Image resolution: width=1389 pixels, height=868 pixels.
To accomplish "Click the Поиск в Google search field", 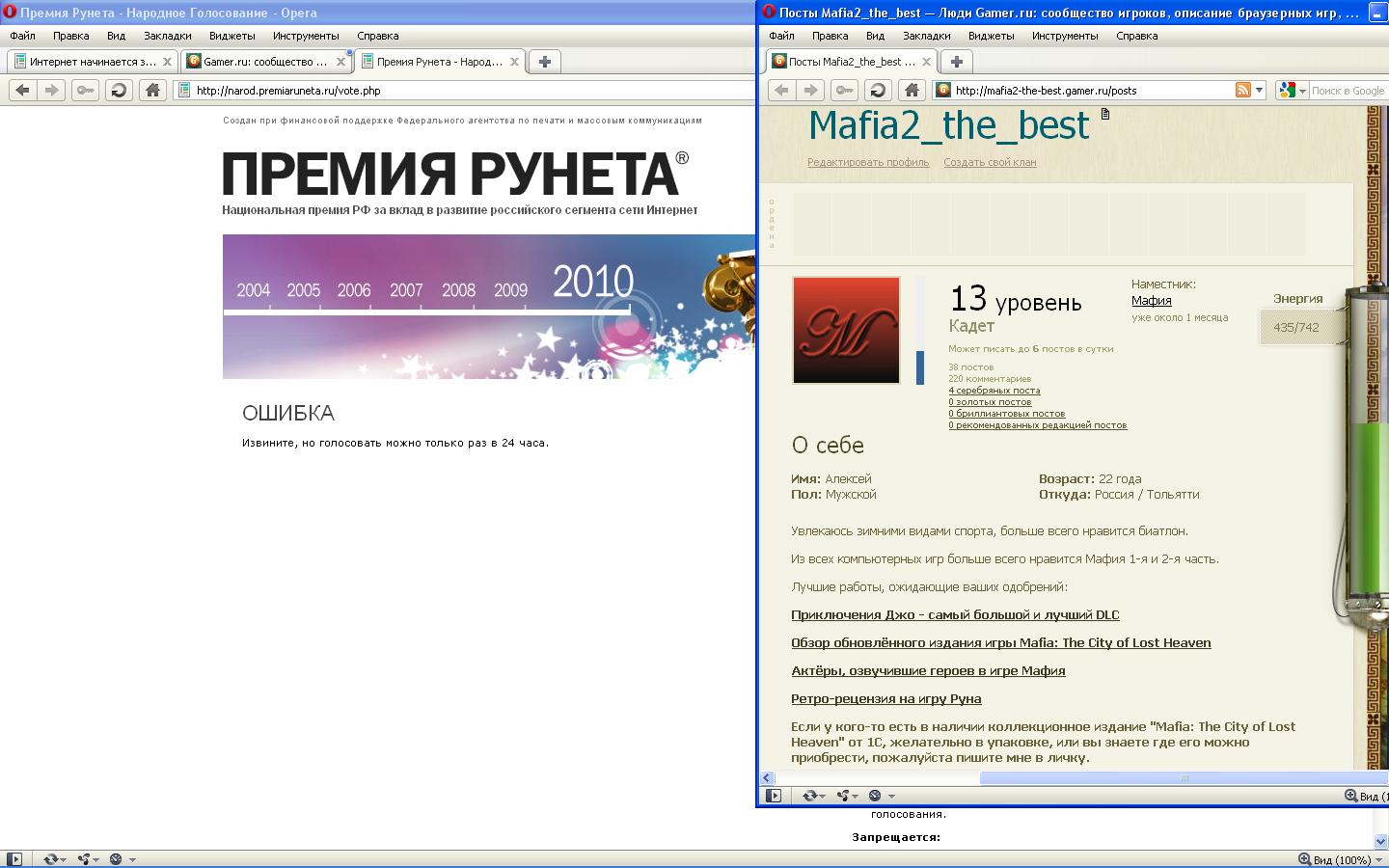I will [x=1348, y=91].
